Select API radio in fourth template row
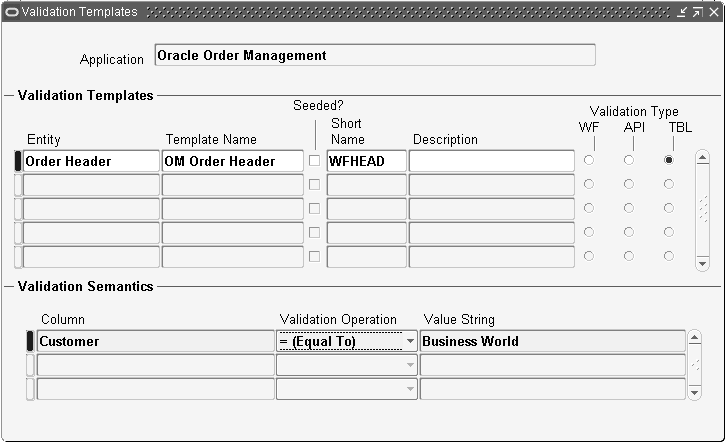The image size is (725, 442). 629,232
